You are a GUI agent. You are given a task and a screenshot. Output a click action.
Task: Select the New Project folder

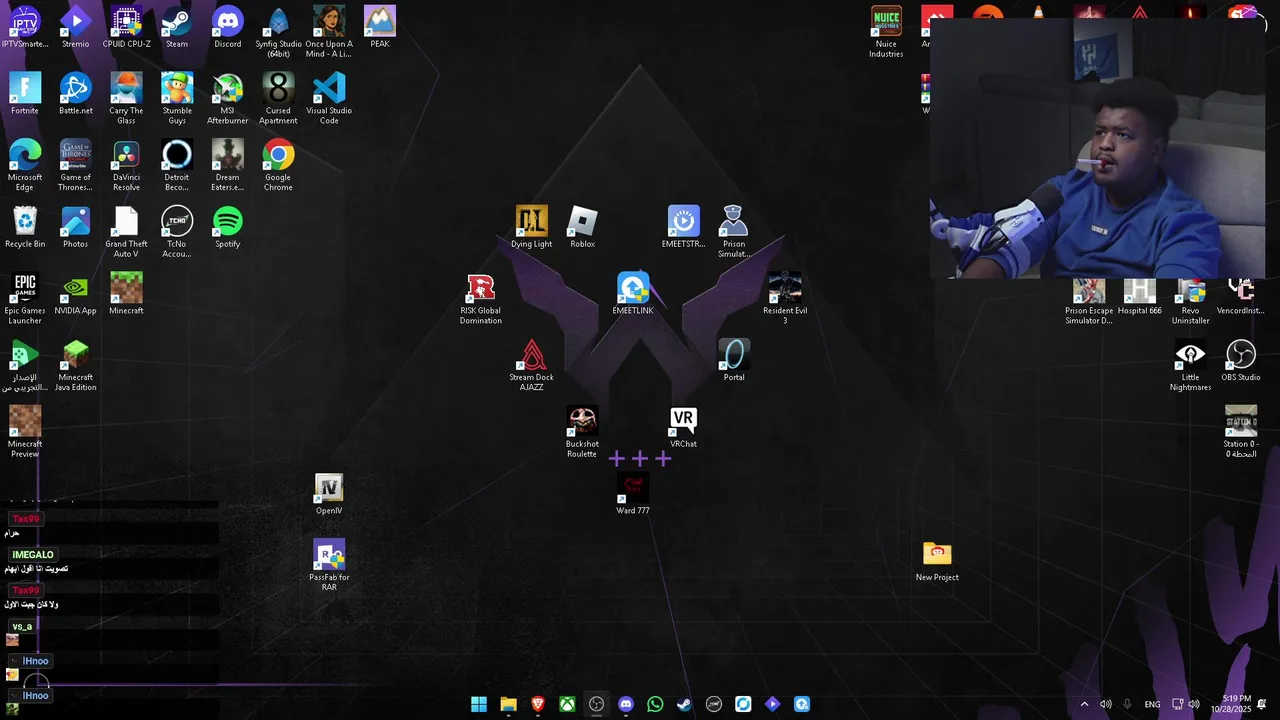[x=937, y=561]
